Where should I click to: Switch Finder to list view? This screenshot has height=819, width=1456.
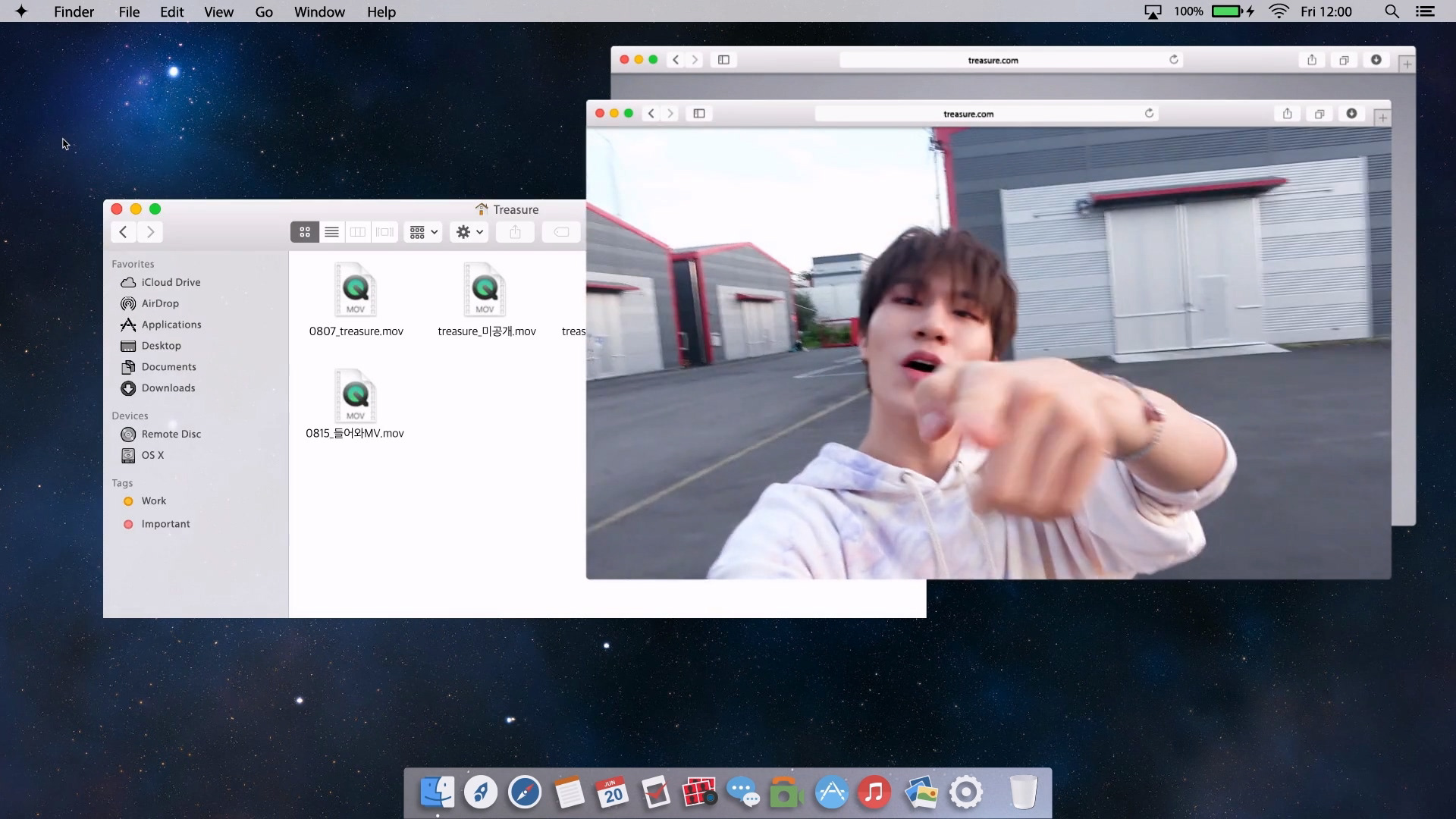(x=331, y=232)
